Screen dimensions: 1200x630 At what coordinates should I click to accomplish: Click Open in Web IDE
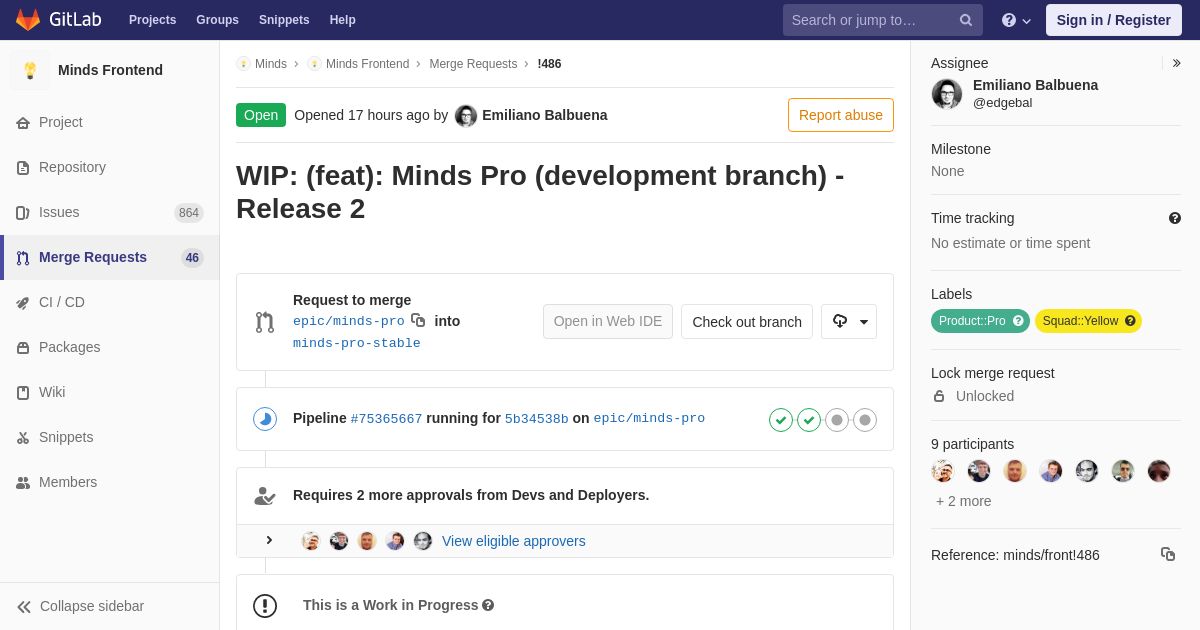608,321
